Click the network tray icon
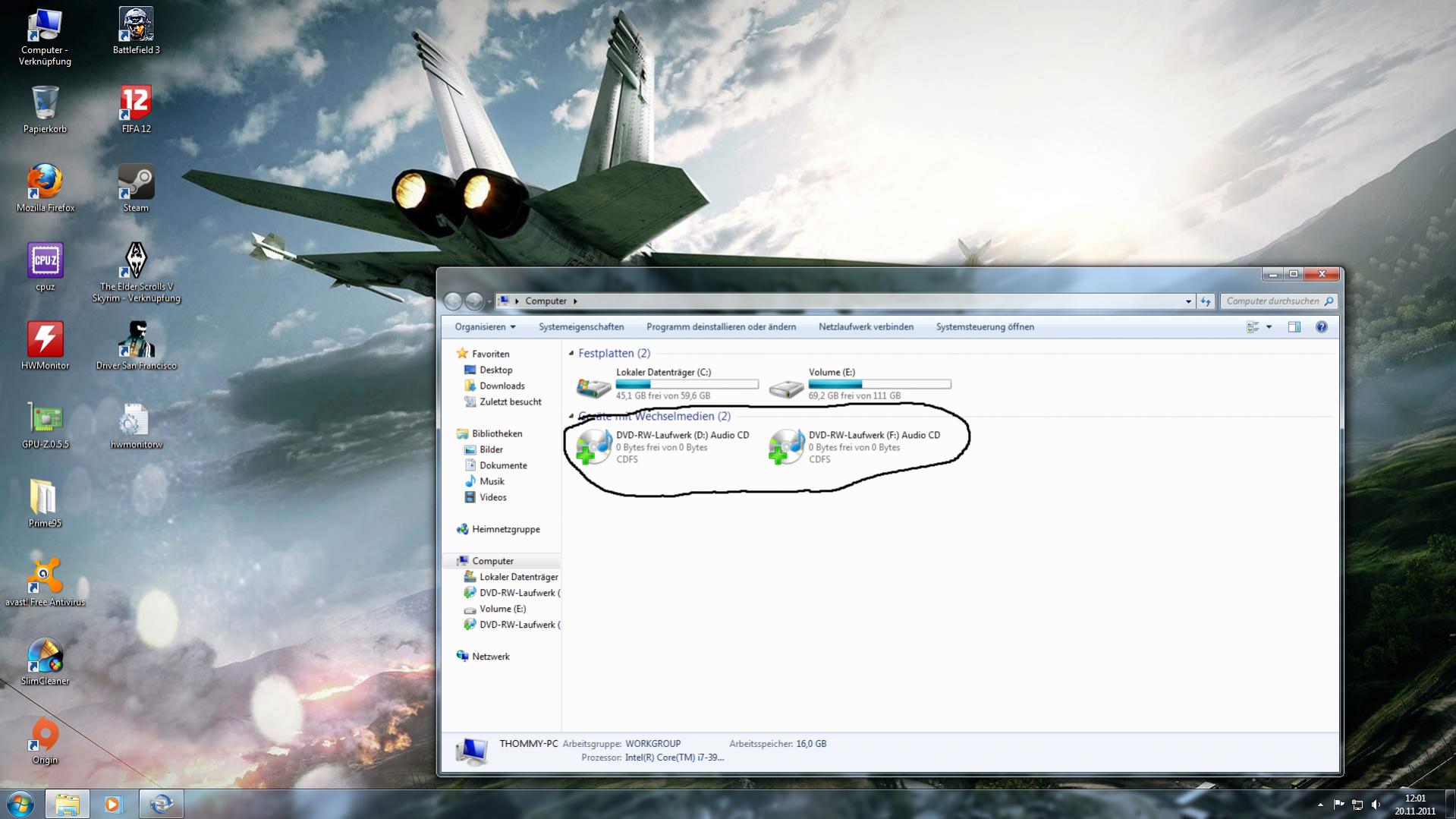Image resolution: width=1456 pixels, height=819 pixels. coord(1357,805)
